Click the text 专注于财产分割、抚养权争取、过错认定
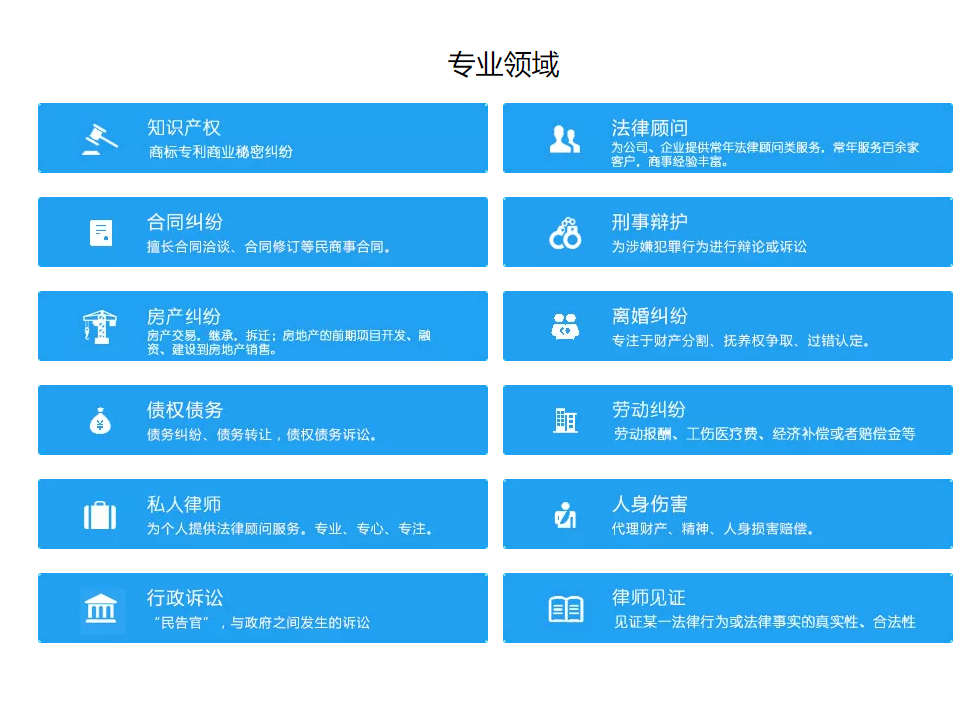The height and width of the screenshot is (718, 980). point(740,341)
